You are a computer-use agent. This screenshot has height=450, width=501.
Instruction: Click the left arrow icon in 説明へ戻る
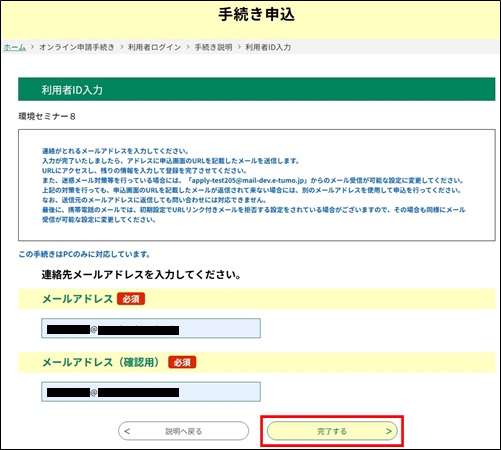(x=127, y=431)
